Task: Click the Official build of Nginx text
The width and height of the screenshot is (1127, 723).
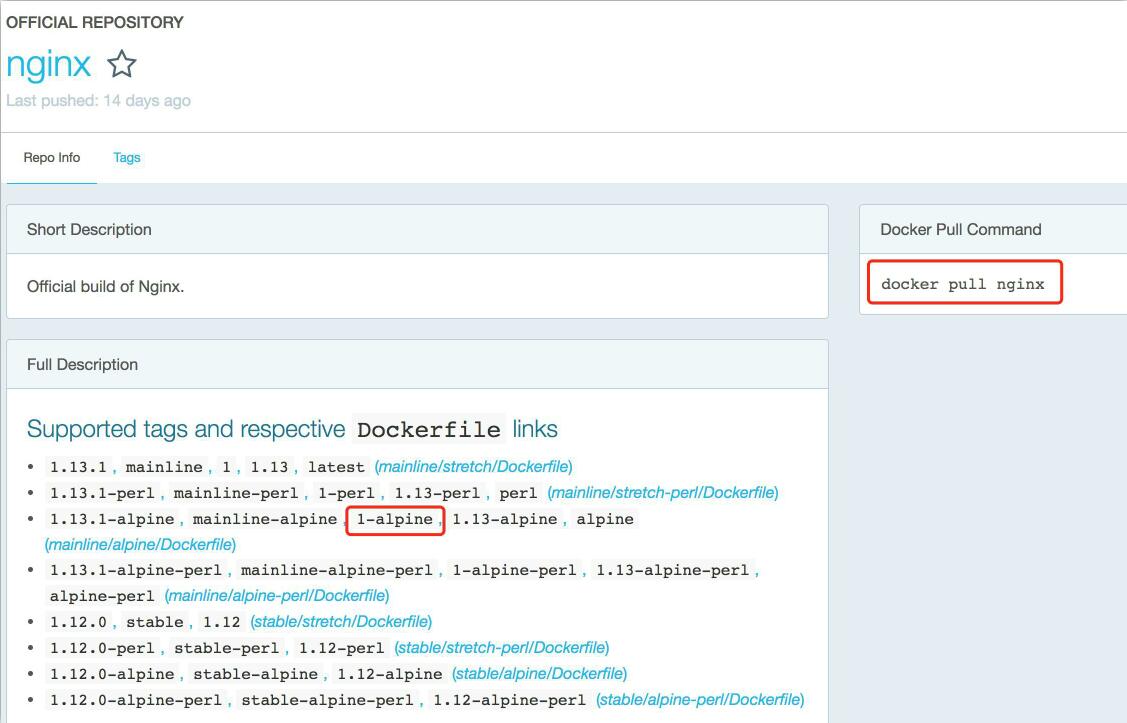Action: pyautogui.click(x=106, y=287)
